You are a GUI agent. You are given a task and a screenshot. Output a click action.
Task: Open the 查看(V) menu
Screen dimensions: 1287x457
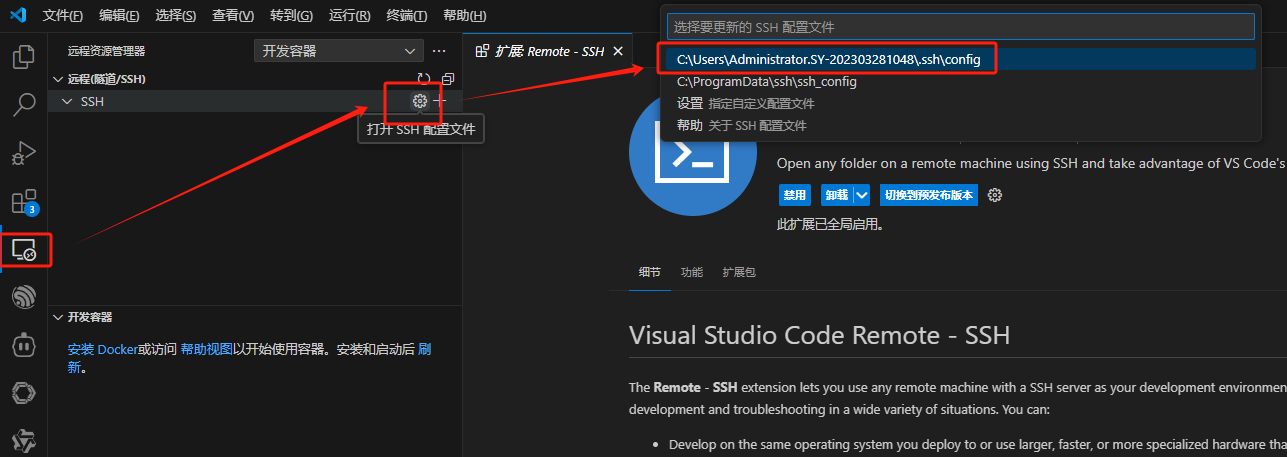tap(234, 16)
